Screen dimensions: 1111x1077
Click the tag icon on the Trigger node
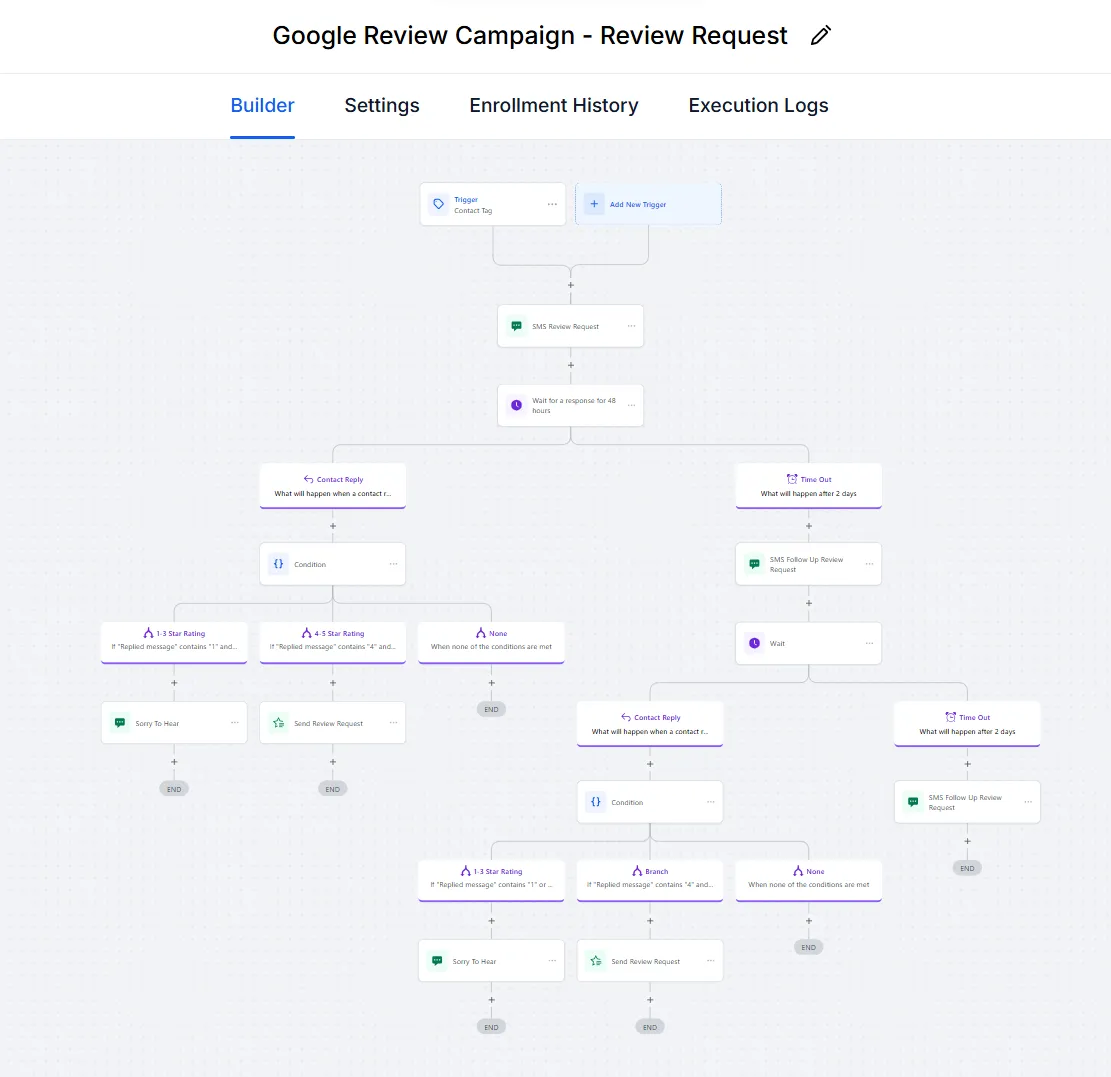pos(438,204)
